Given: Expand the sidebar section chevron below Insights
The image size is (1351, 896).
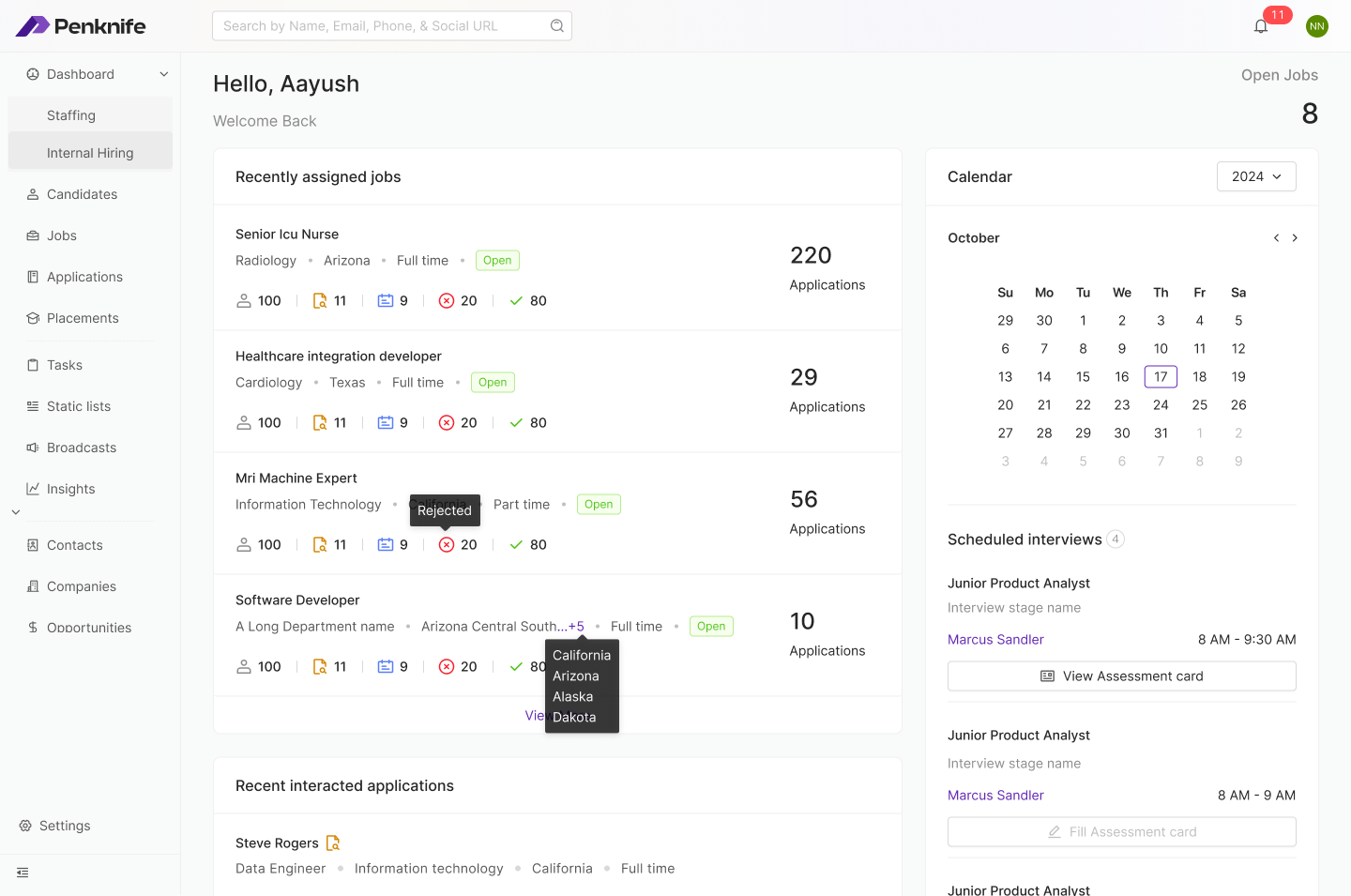Looking at the screenshot, I should tap(16, 512).
